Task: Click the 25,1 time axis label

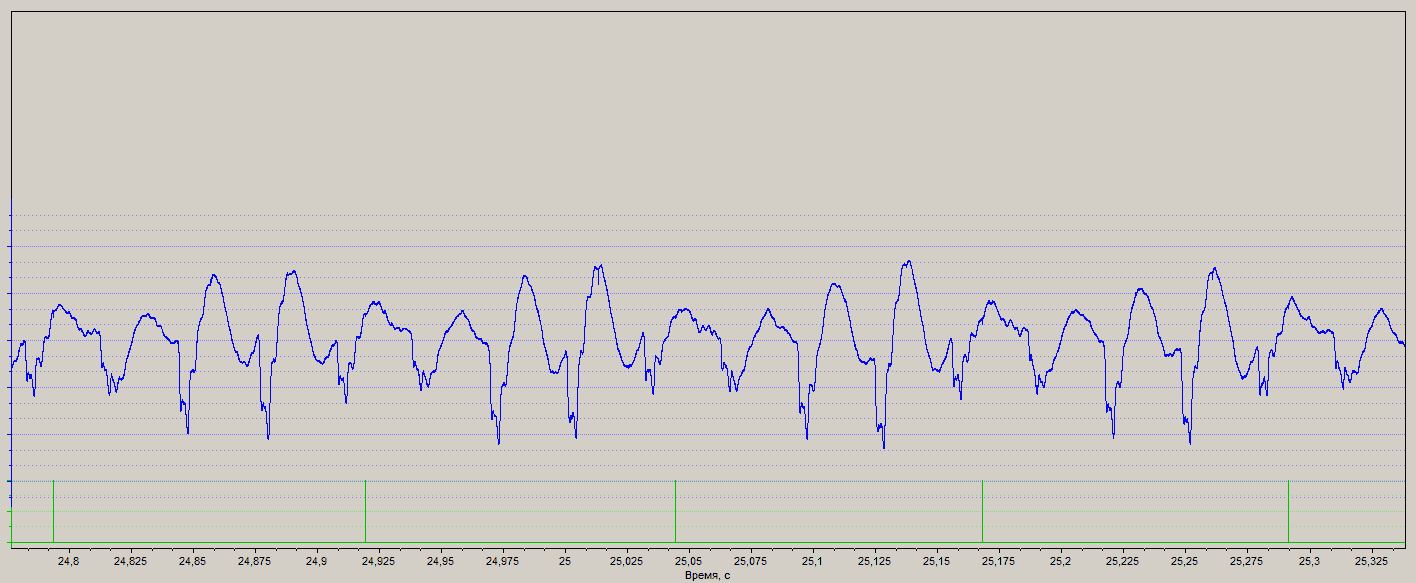Action: coord(813,561)
